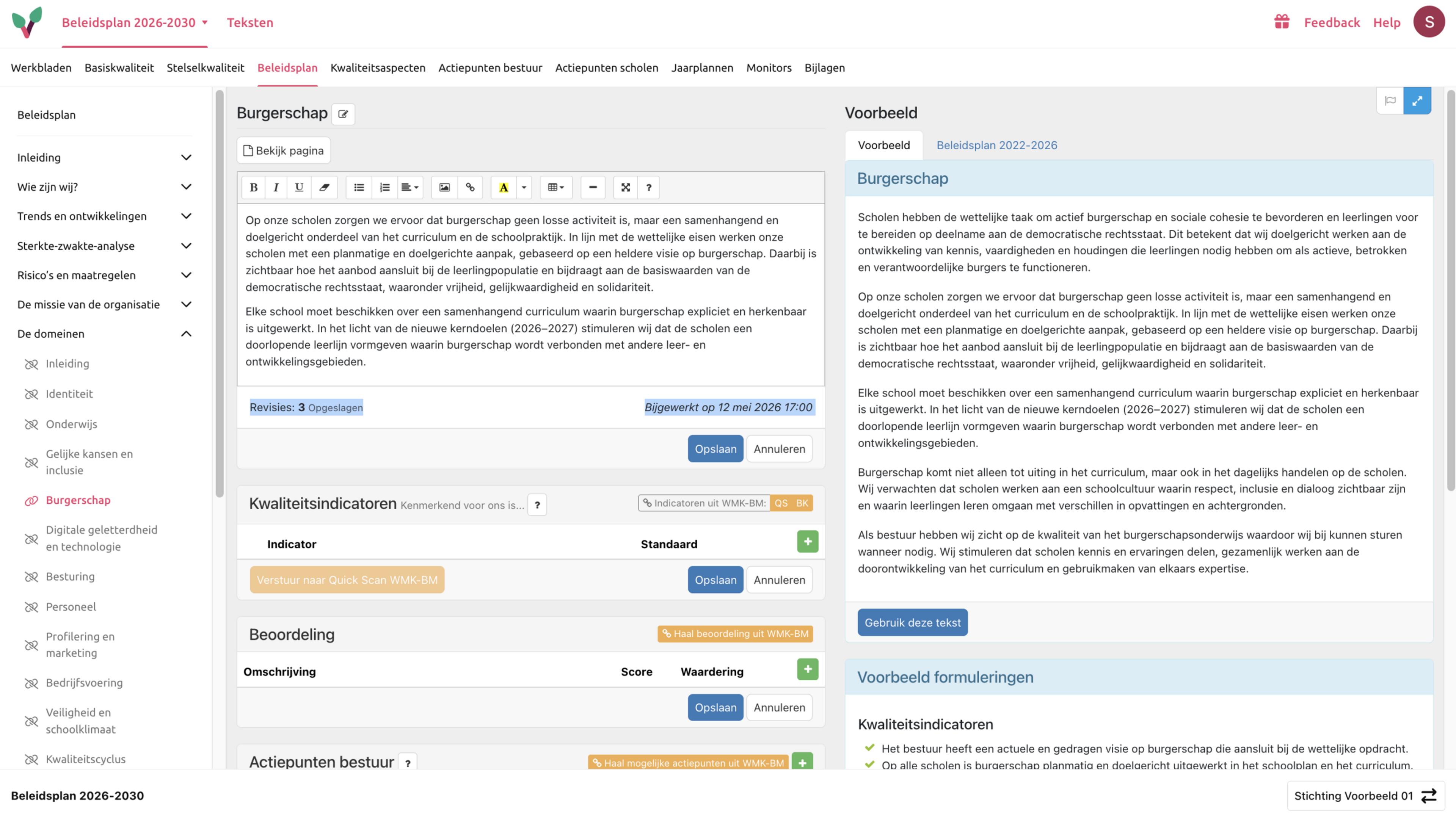Viewport: 1456px width, 813px height.
Task: Toggle link icon for domeinen Inleiding
Action: 31,364
